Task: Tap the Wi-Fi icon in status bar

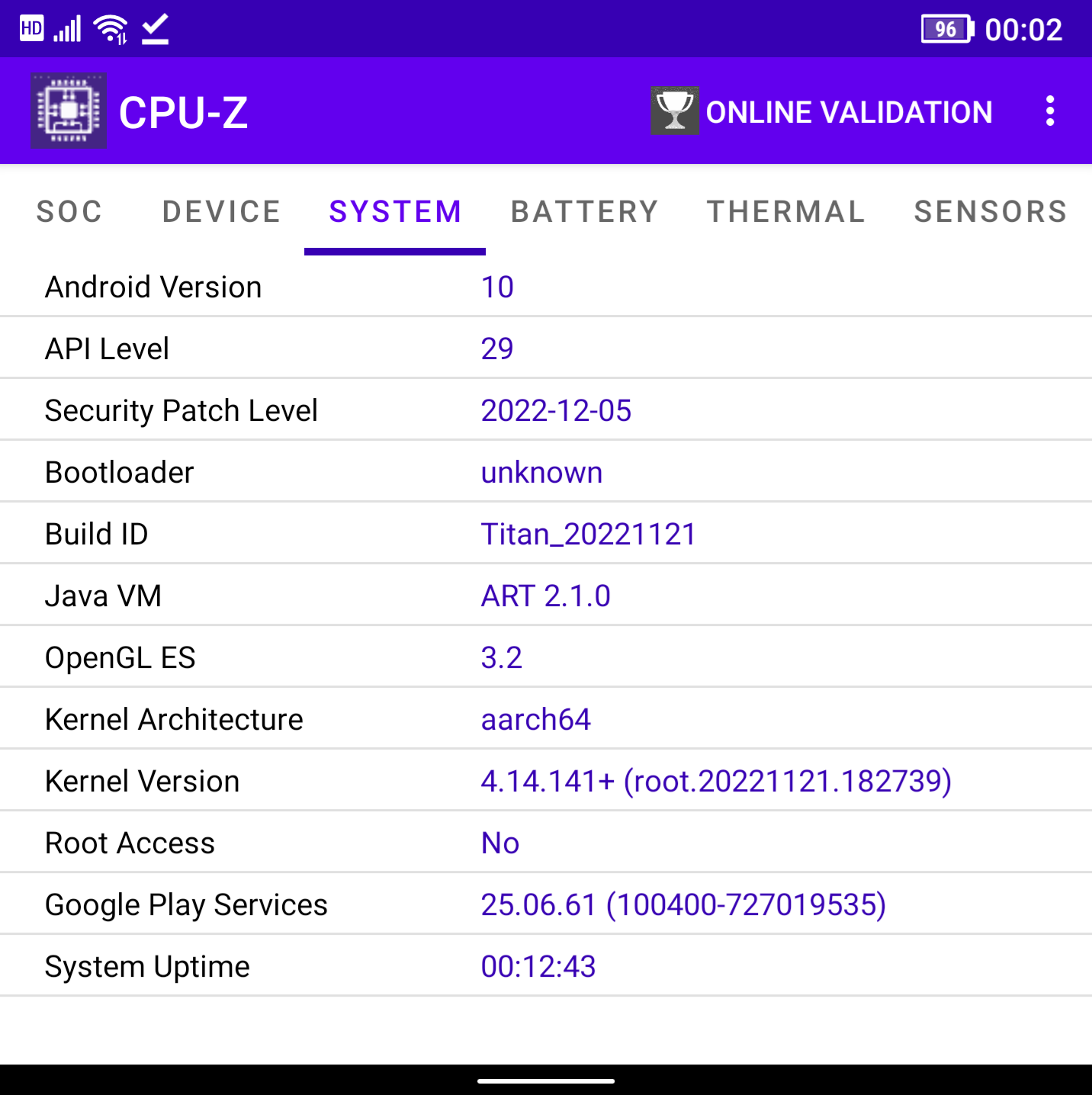Action: click(x=108, y=28)
